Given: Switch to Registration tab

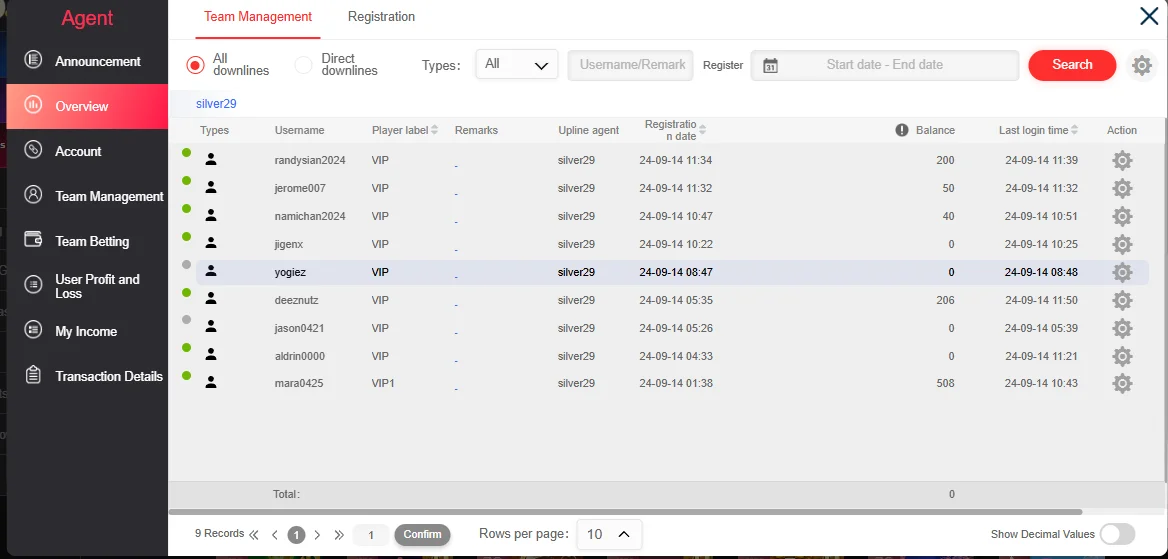Looking at the screenshot, I should click(x=381, y=16).
